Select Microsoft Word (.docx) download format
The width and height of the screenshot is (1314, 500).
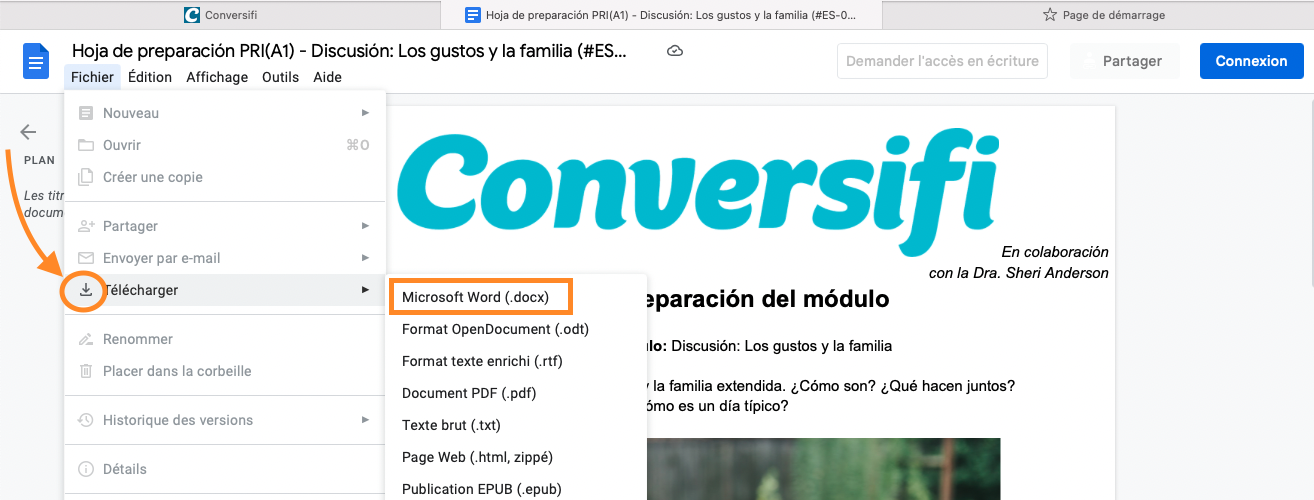coord(475,297)
